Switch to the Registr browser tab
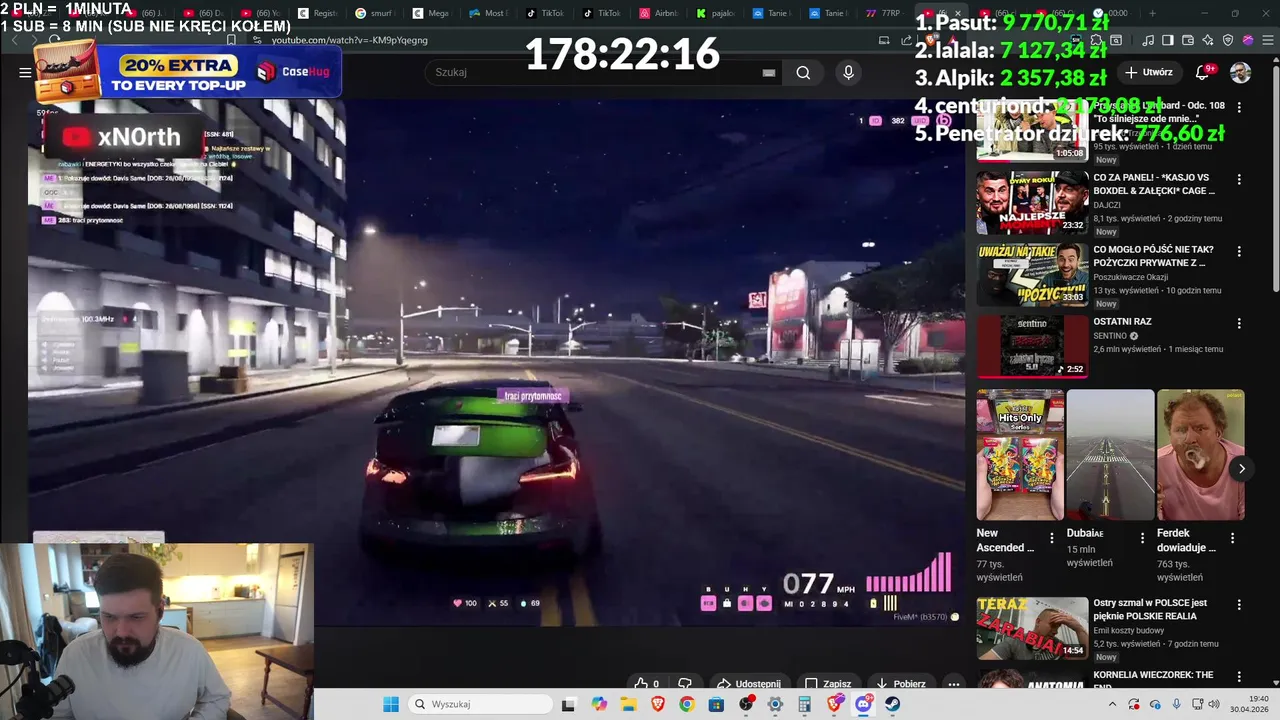Image resolution: width=1280 pixels, height=720 pixels. click(x=320, y=13)
